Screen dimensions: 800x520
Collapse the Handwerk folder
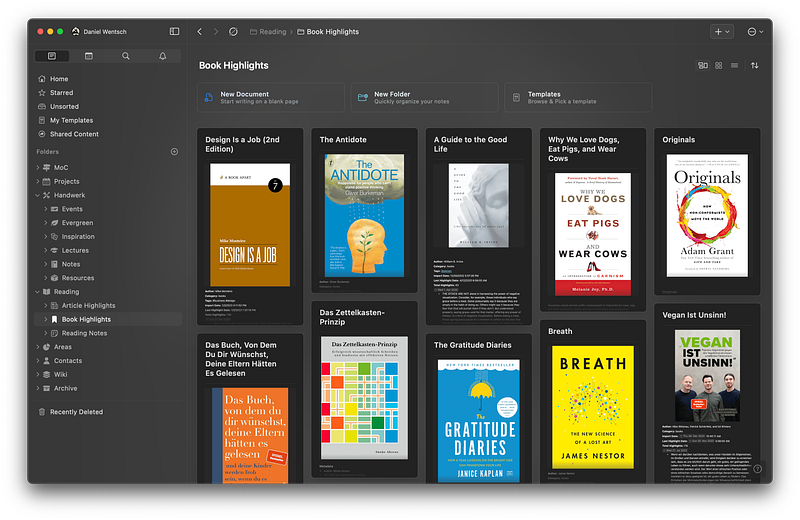[x=38, y=195]
